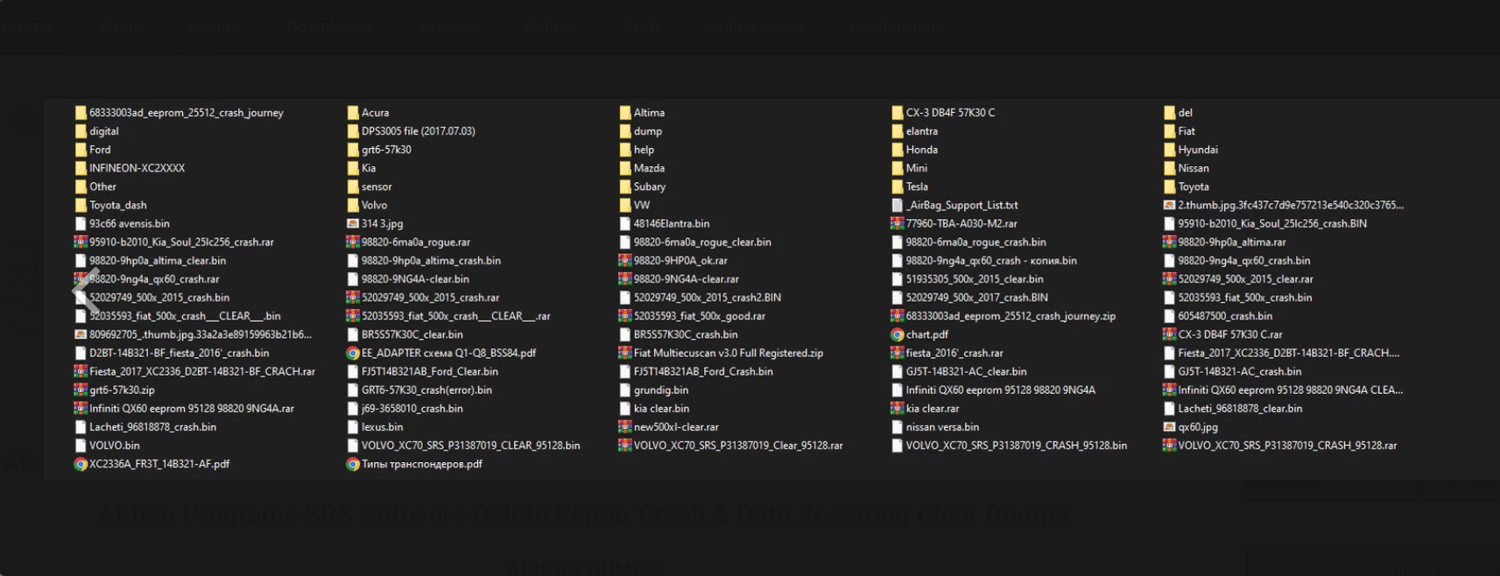
Task: Select folder name 68333003ad_eeprom_25512_crash_journey
Action: coord(186,113)
